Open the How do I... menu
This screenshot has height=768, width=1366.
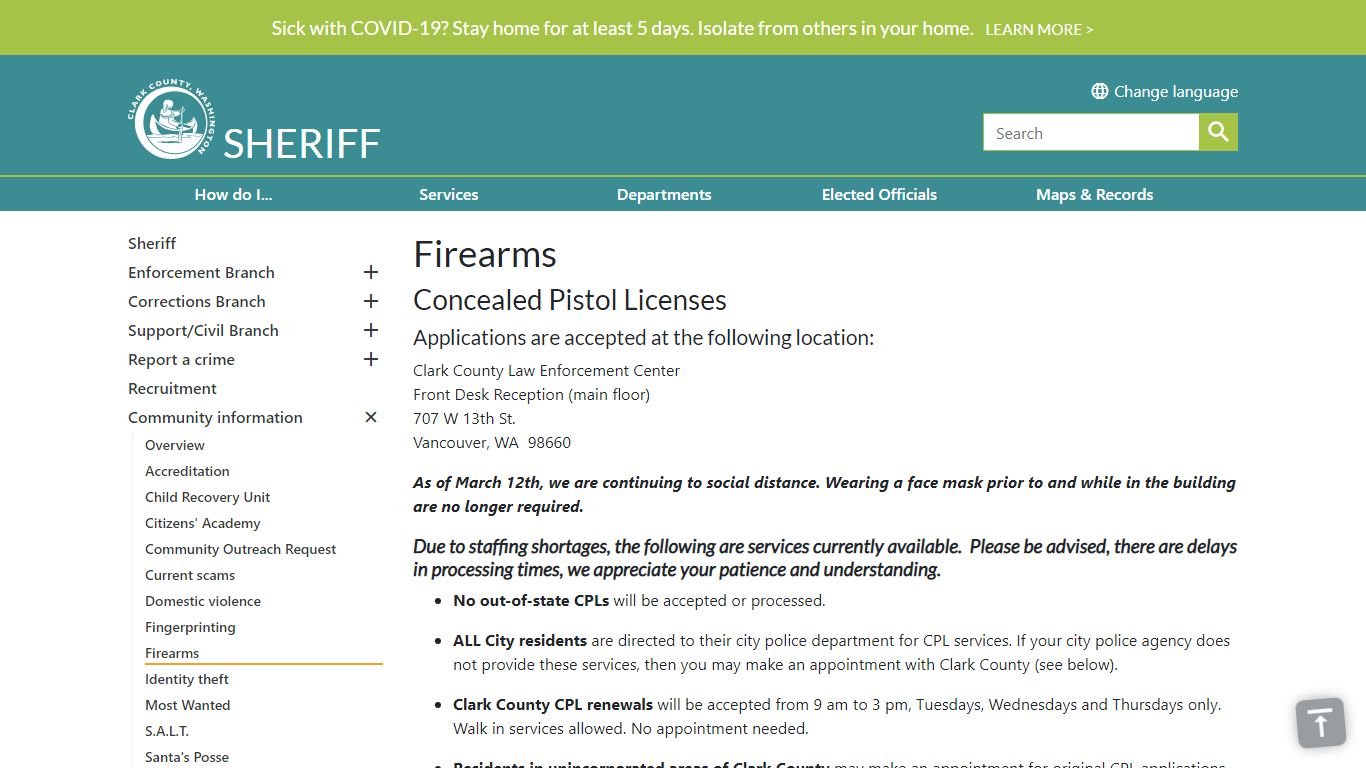pos(233,195)
